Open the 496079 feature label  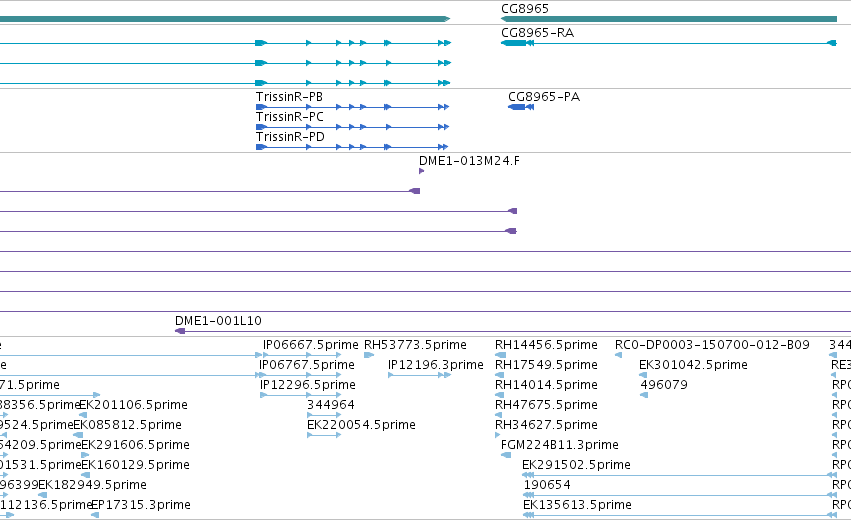[x=664, y=385]
